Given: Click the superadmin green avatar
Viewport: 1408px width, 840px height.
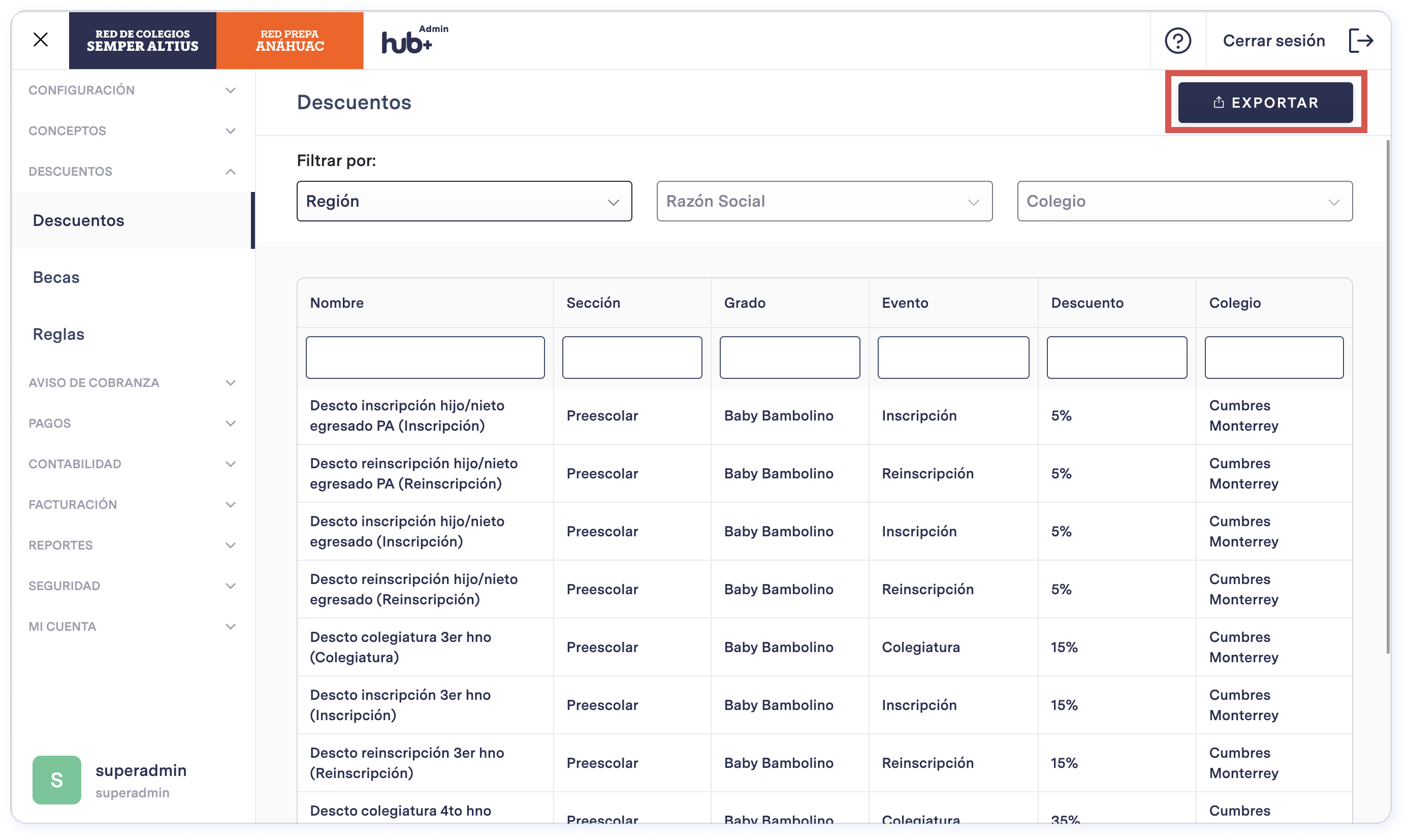Looking at the screenshot, I should tap(56, 780).
